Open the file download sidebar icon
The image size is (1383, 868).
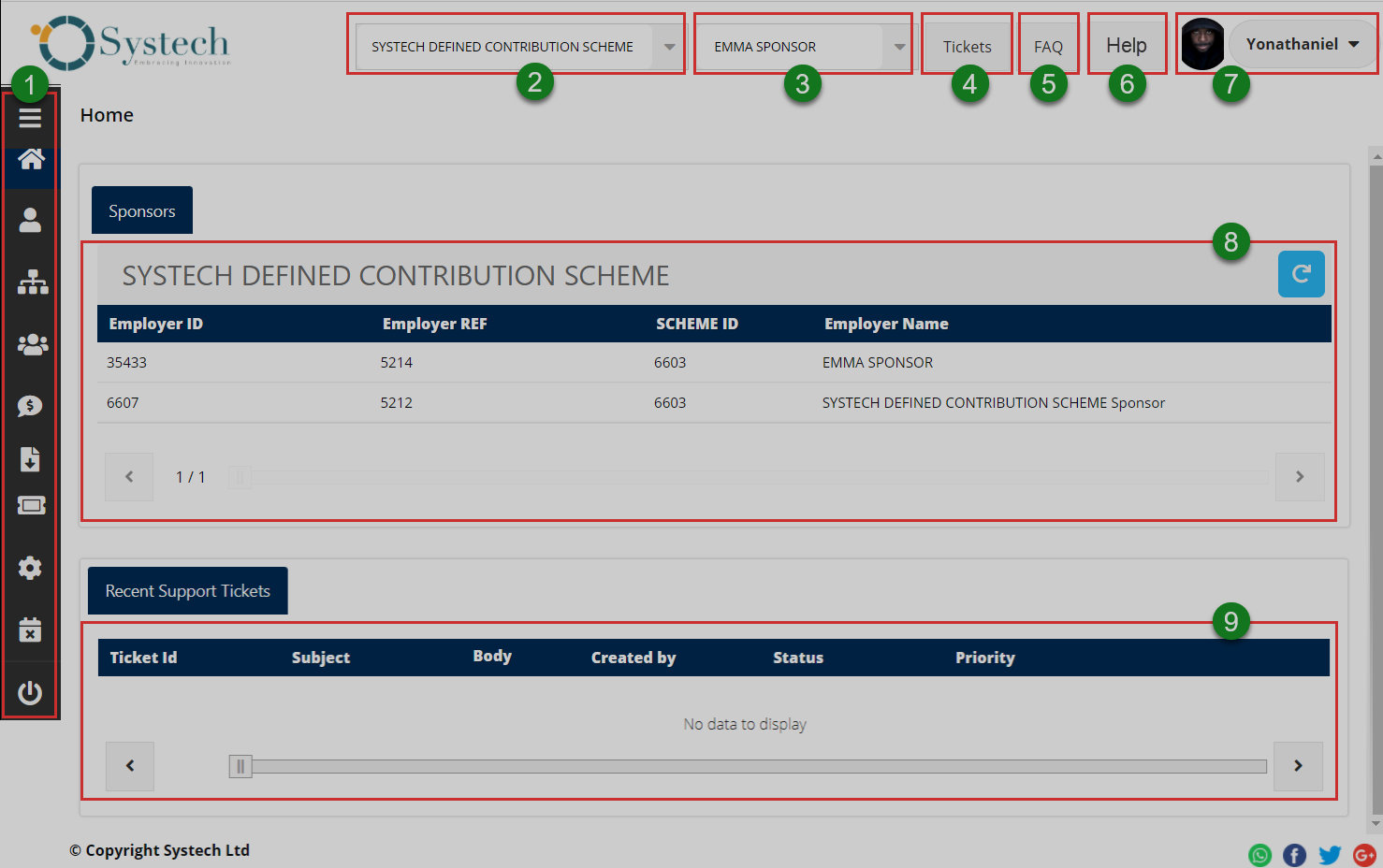(x=30, y=459)
